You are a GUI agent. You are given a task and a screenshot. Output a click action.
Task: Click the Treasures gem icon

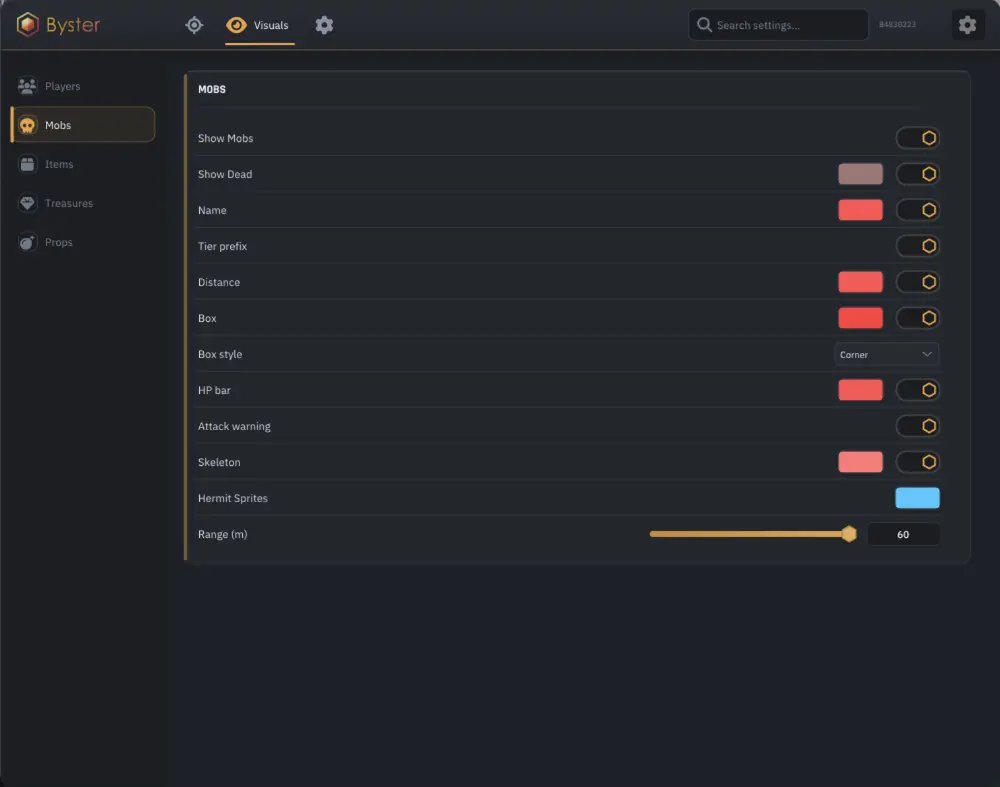27,203
